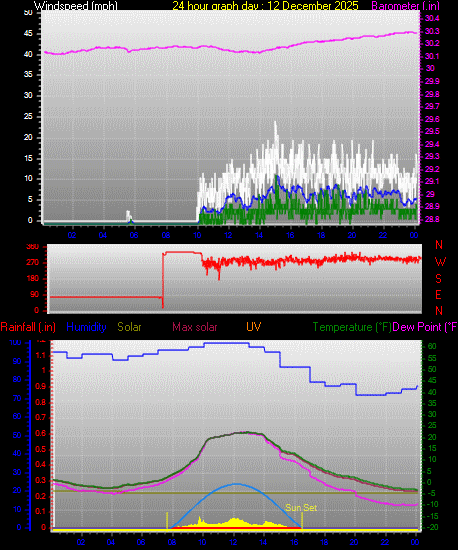Click the '270' wind direction axis value
Image resolution: width=458 pixels, height=550 pixels.
pyautogui.click(x=33, y=263)
